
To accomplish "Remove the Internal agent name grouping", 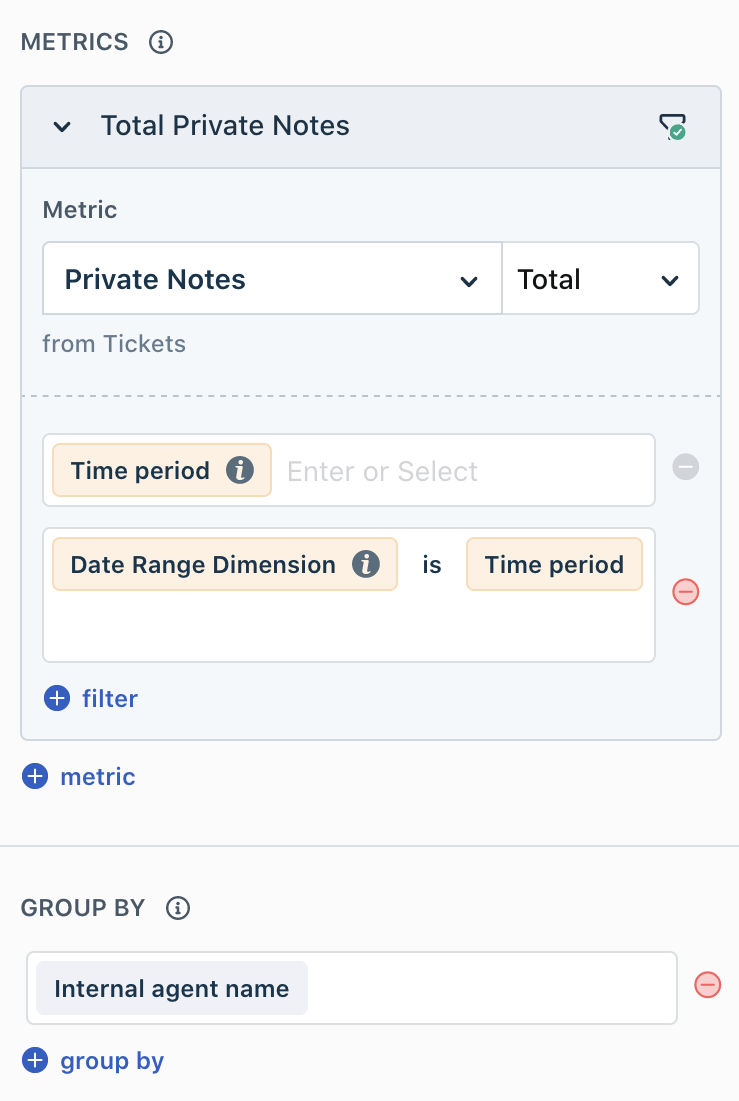I will point(707,985).
